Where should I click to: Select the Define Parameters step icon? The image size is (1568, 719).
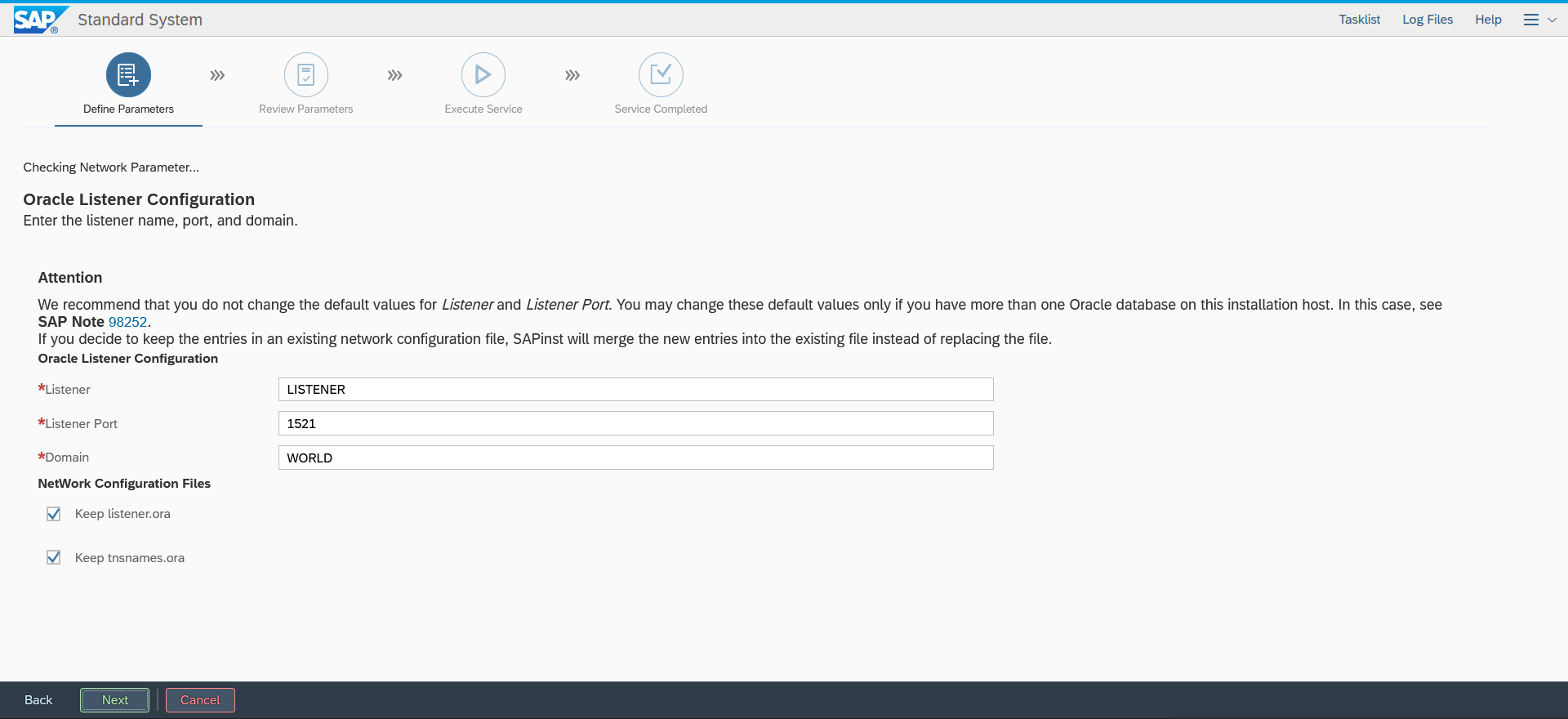click(128, 75)
